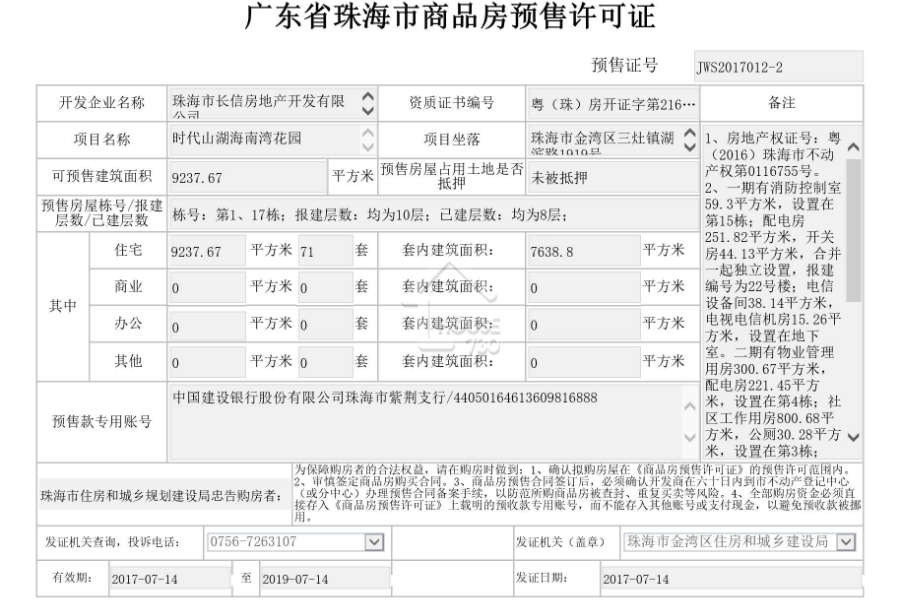Click the presale permit number field JWS2017012-2
This screenshot has height=600, width=900.
coord(778,67)
